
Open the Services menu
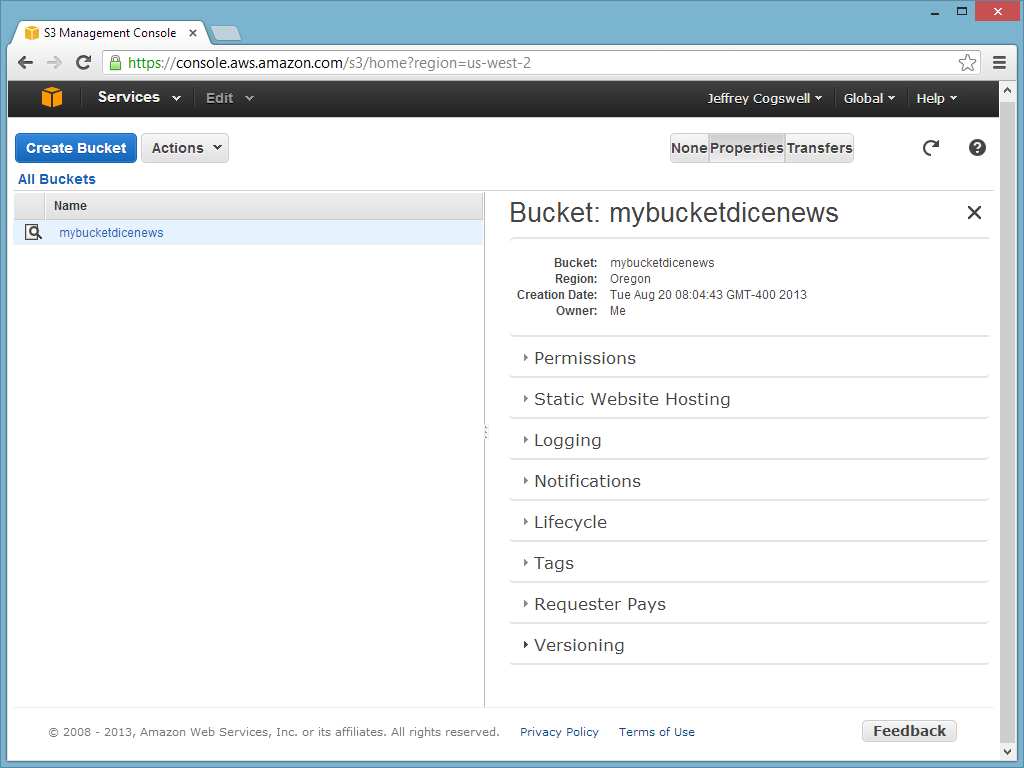point(138,97)
